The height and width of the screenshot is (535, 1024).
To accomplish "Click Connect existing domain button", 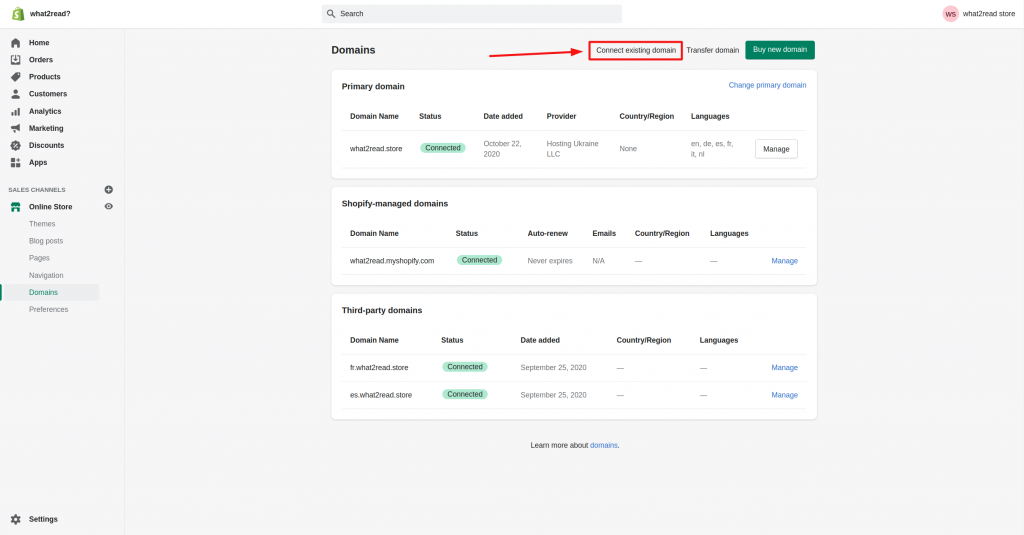I will (635, 50).
